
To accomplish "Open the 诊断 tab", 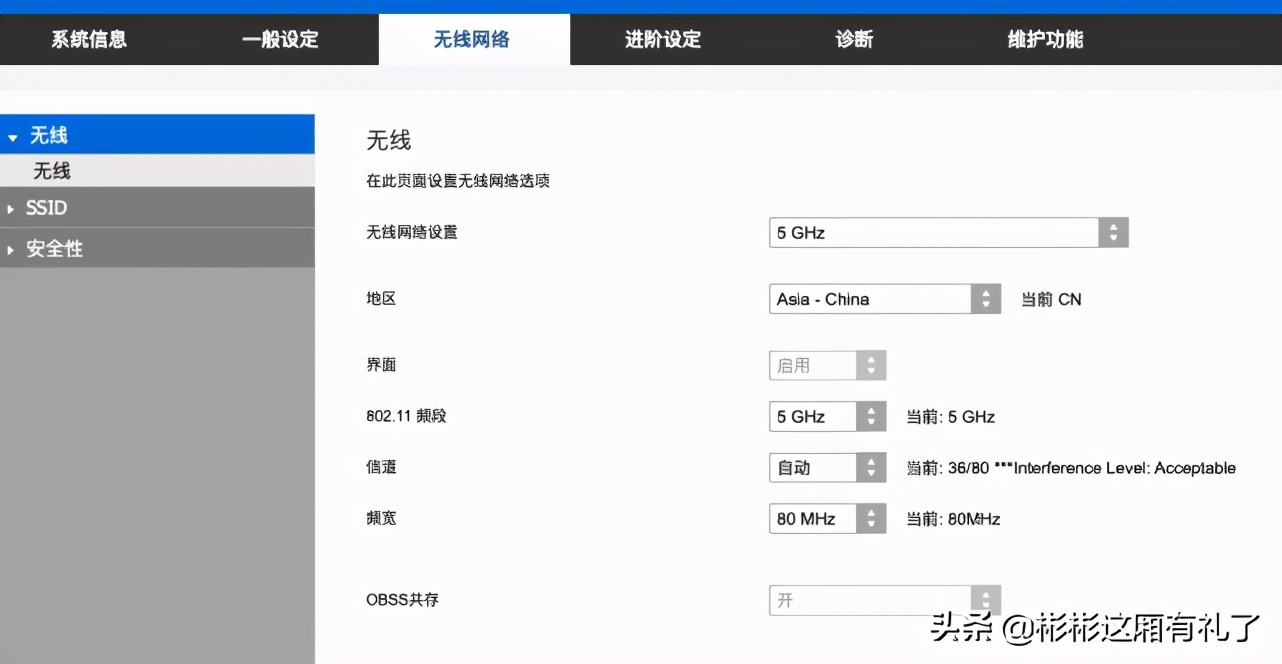I will (854, 39).
